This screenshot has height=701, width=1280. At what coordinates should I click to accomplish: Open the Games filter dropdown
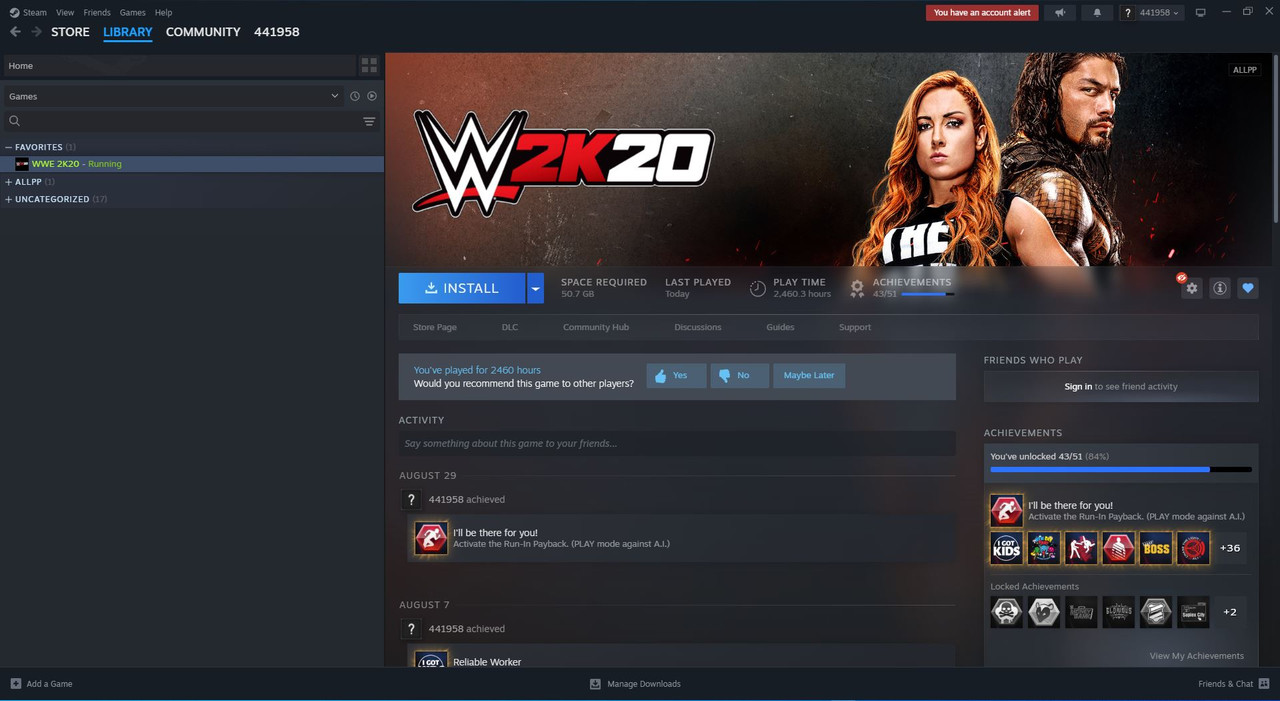pos(173,96)
